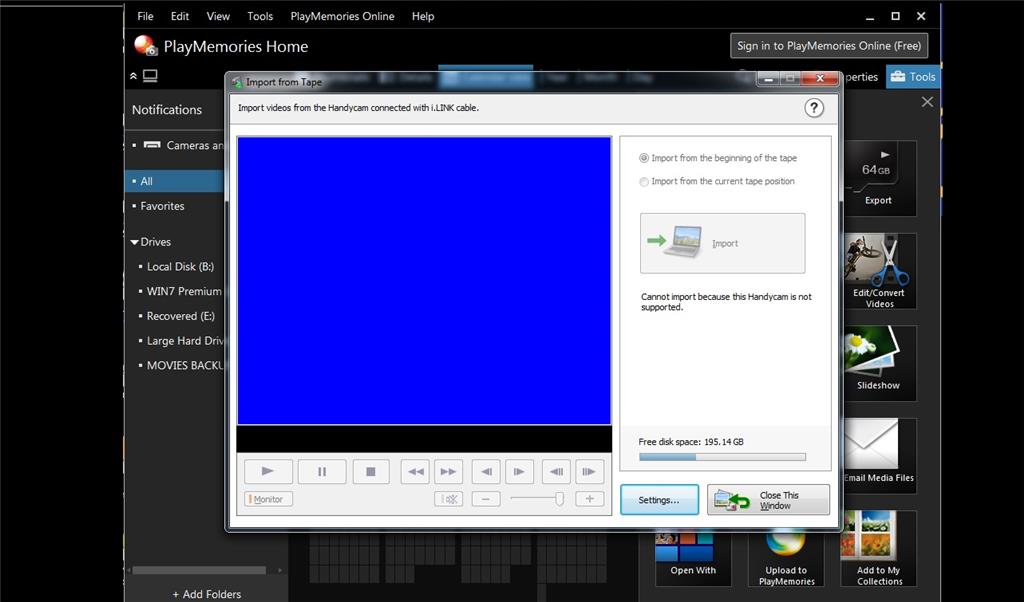The image size is (1024, 602).
Task: Open the Edit menu
Action: pos(180,16)
